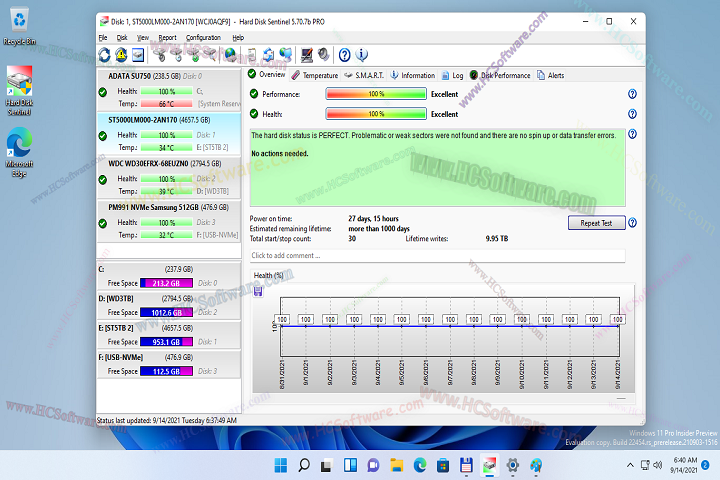Click the 'Click to add comment' field

pyautogui.click(x=438, y=255)
